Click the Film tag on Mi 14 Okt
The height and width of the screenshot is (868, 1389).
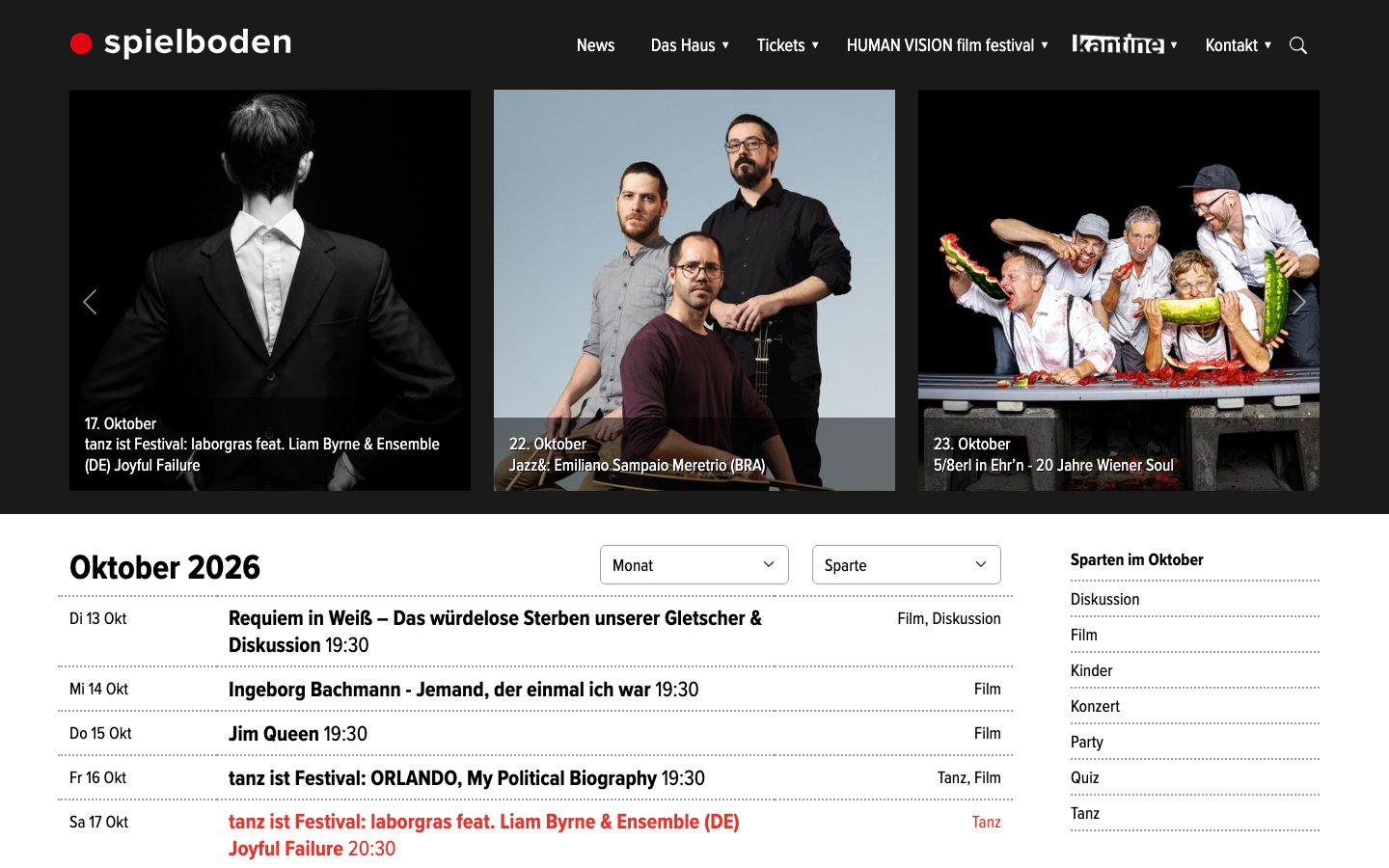[x=987, y=689]
